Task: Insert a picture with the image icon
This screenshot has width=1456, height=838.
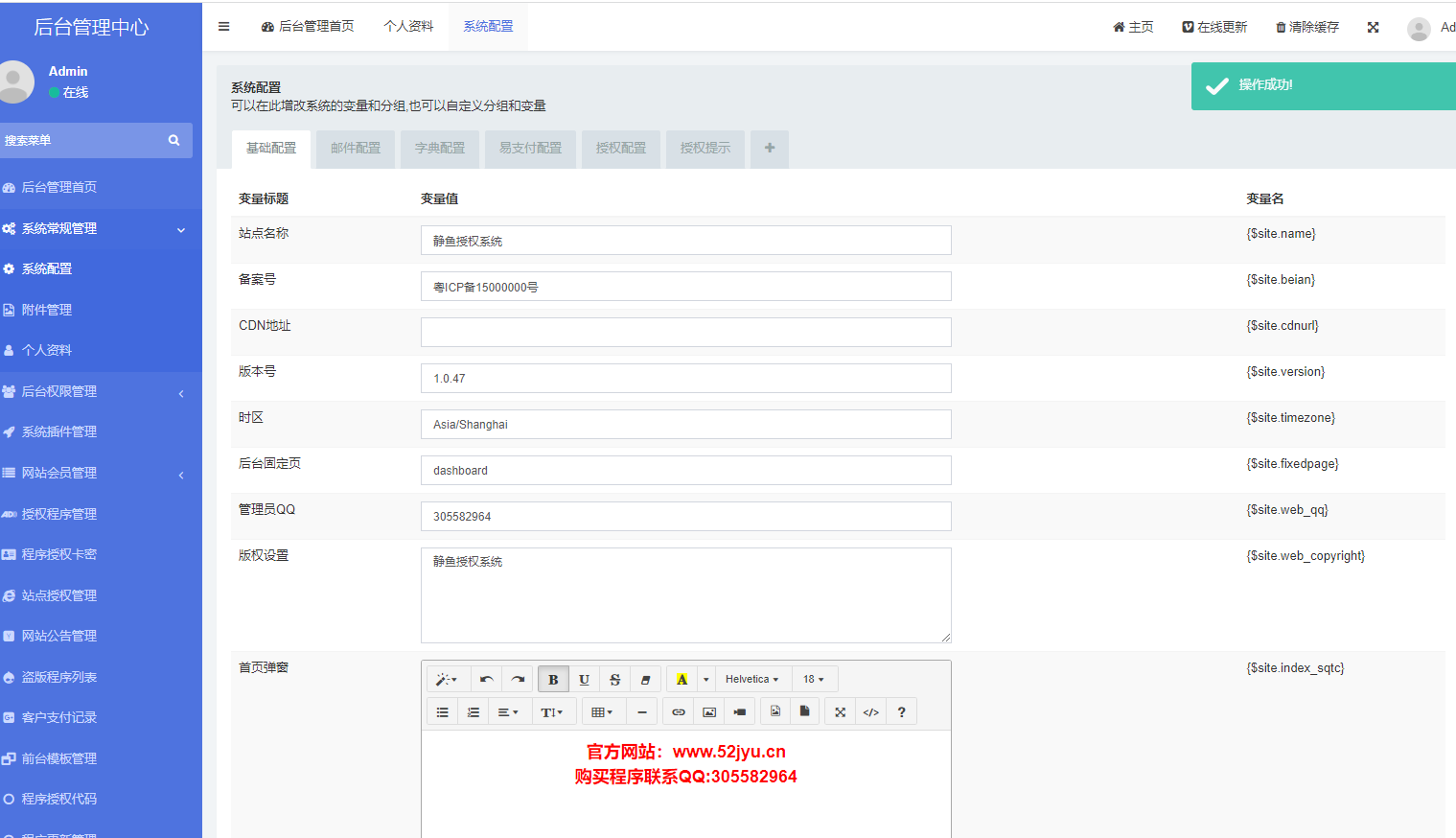Action: pyautogui.click(x=709, y=712)
